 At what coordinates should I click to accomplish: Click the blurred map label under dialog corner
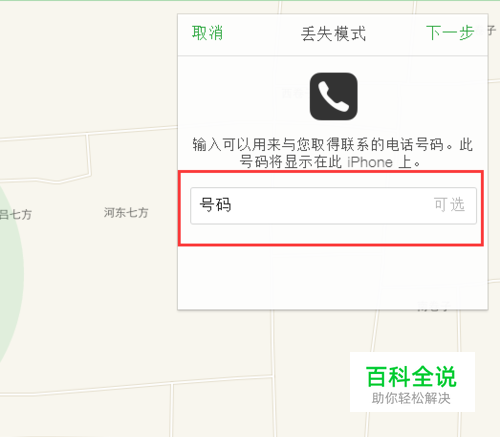click(433, 306)
